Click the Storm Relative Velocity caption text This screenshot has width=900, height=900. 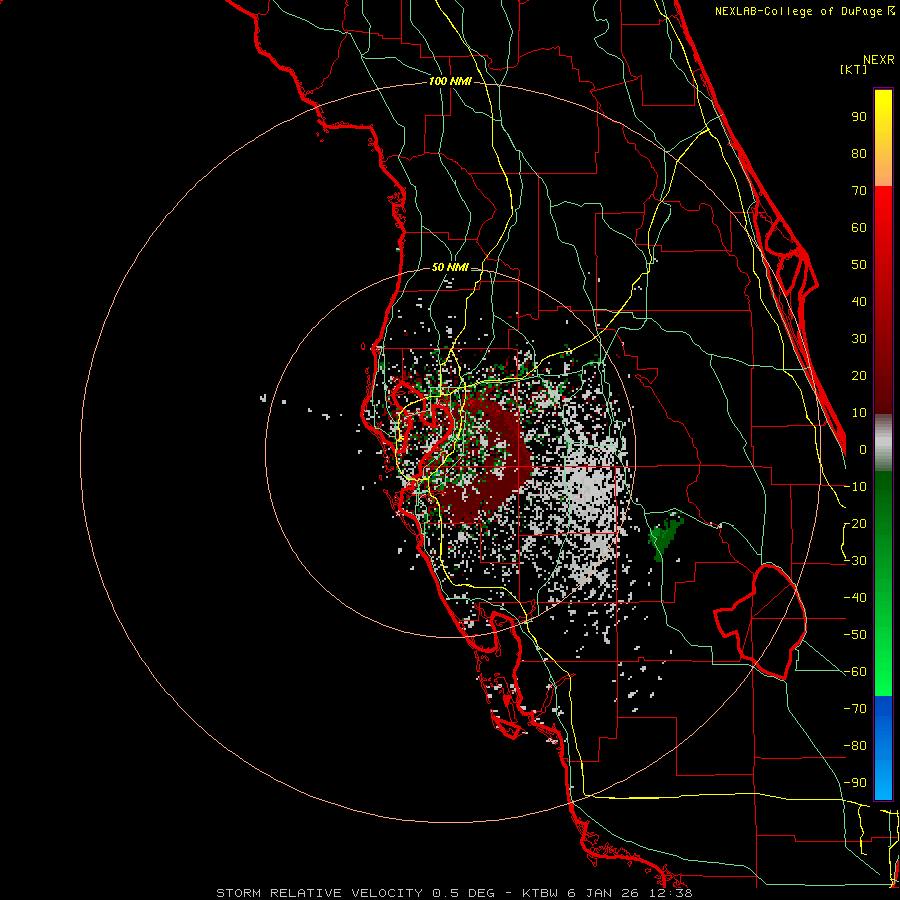pyautogui.click(x=454, y=893)
